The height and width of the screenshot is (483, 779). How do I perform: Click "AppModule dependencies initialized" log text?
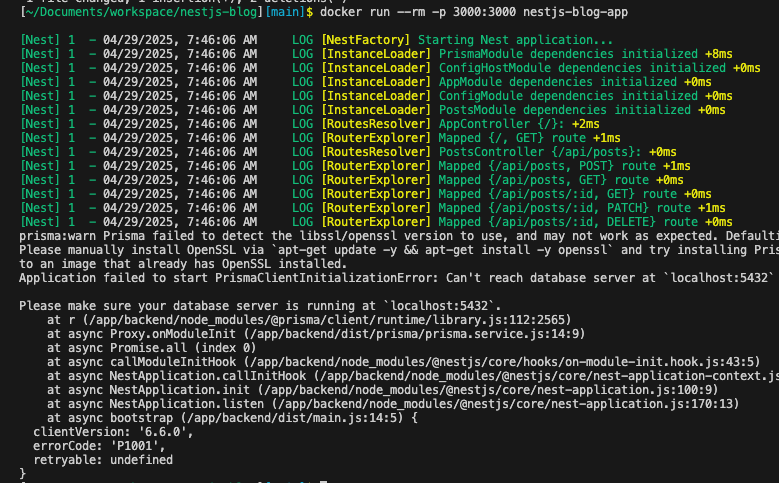(x=557, y=81)
